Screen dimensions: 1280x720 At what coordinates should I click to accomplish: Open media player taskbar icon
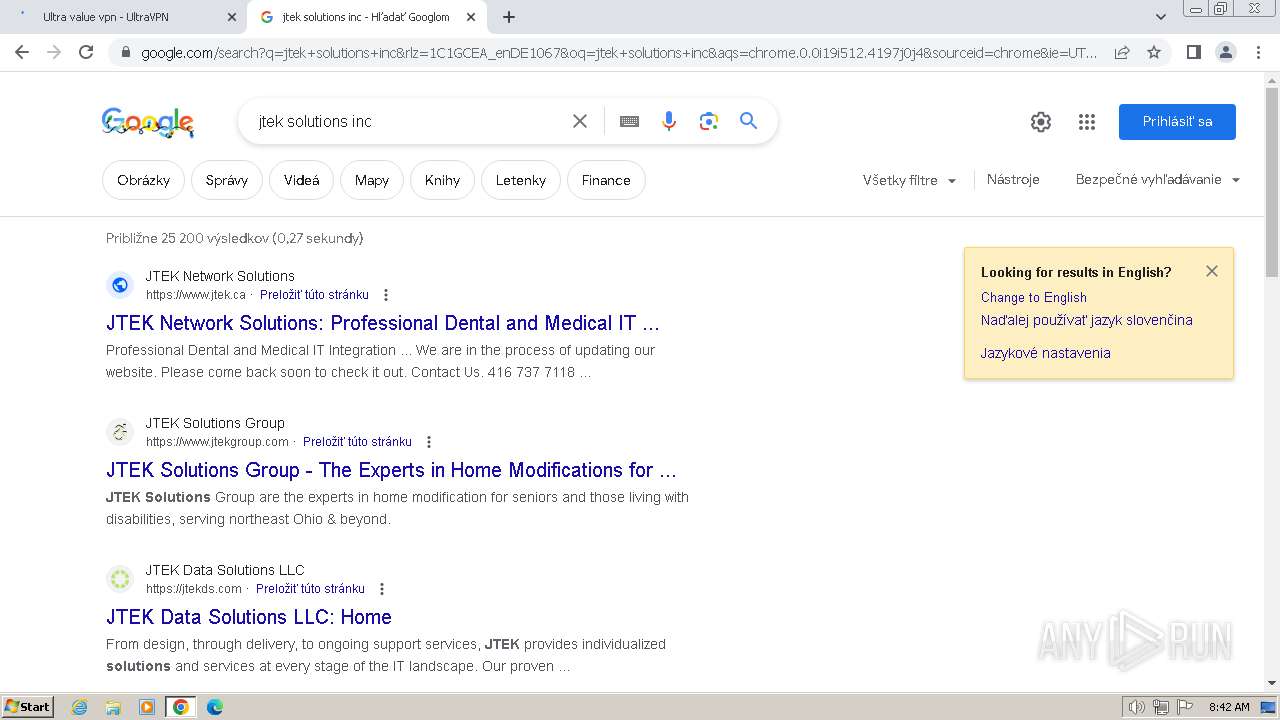[x=147, y=707]
